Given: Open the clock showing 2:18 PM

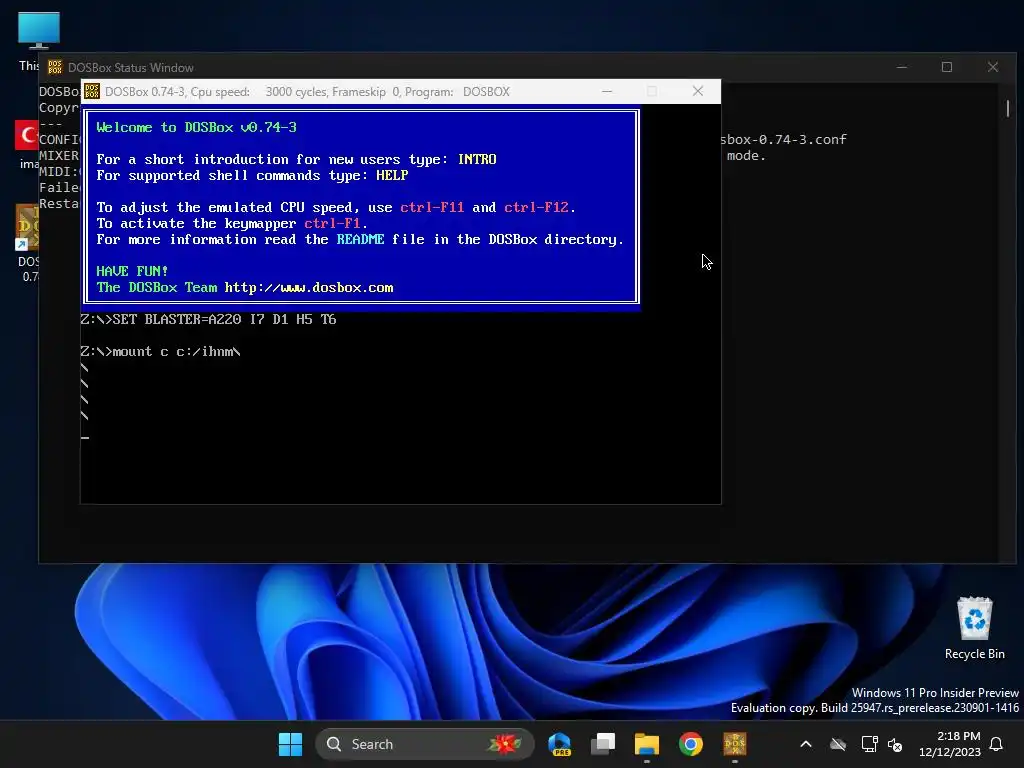Looking at the screenshot, I should pyautogui.click(x=950, y=744).
